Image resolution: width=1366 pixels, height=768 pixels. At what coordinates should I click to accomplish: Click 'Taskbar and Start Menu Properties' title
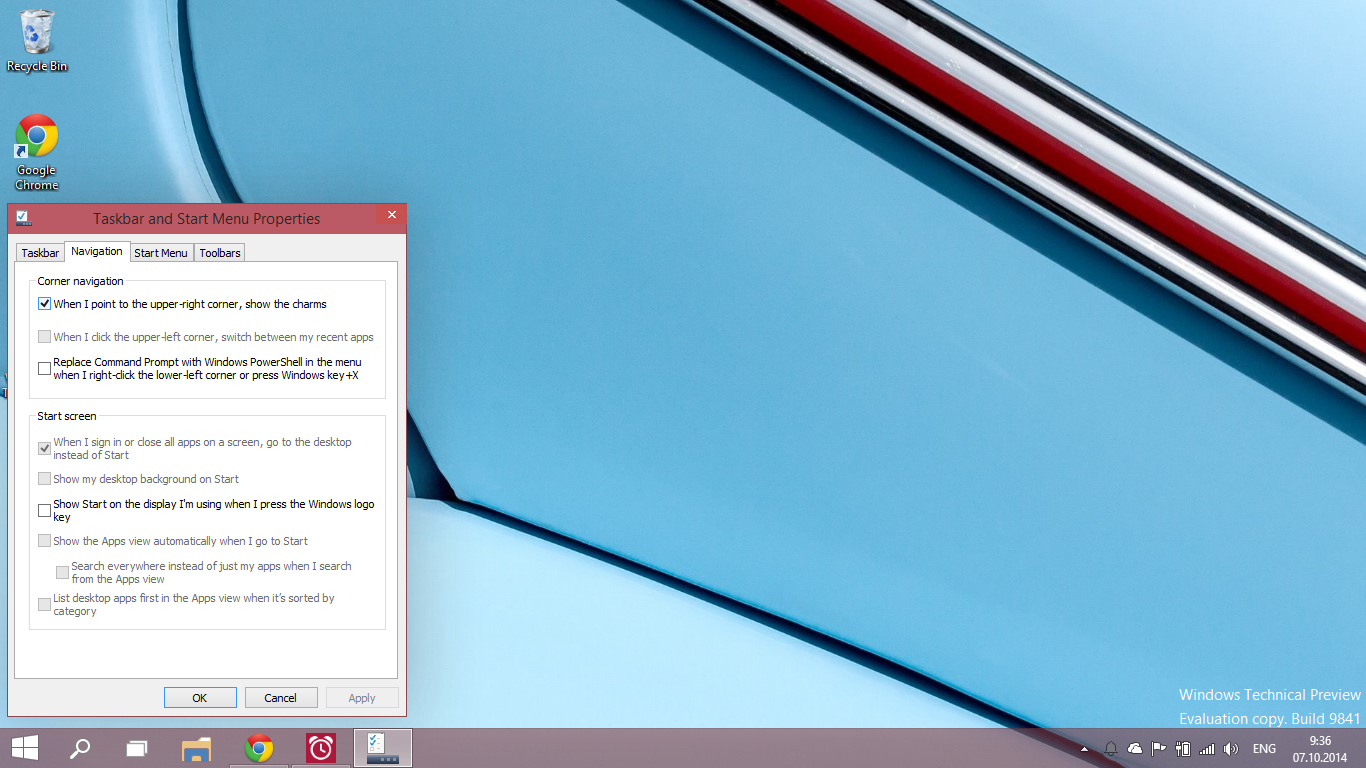click(207, 218)
